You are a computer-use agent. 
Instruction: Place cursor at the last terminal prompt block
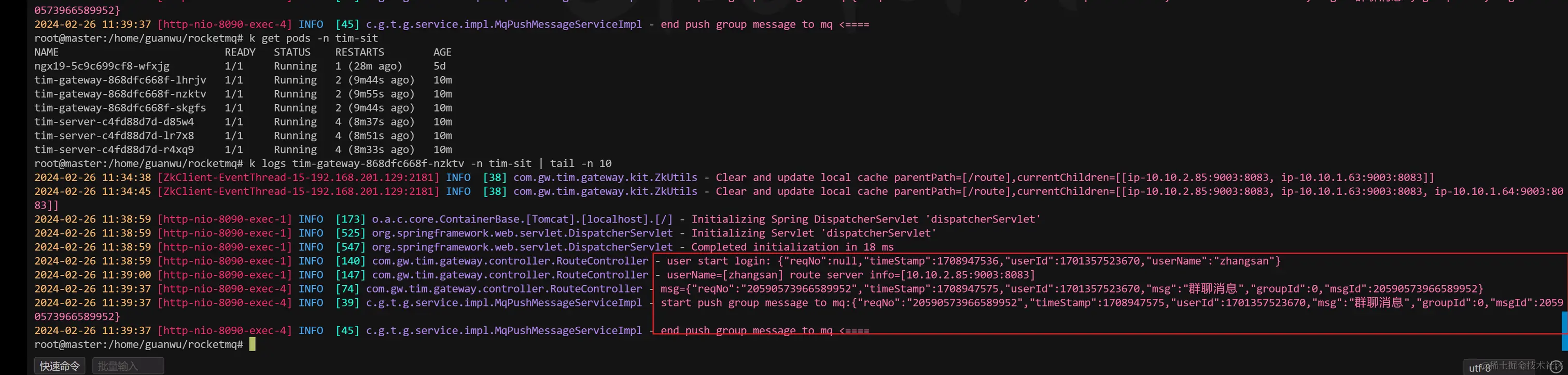click(253, 344)
